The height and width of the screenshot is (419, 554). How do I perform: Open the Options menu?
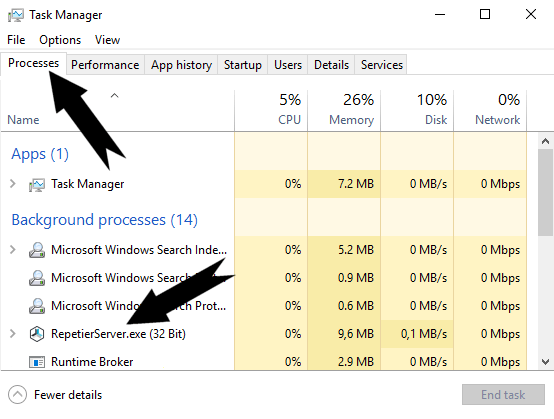tap(60, 40)
